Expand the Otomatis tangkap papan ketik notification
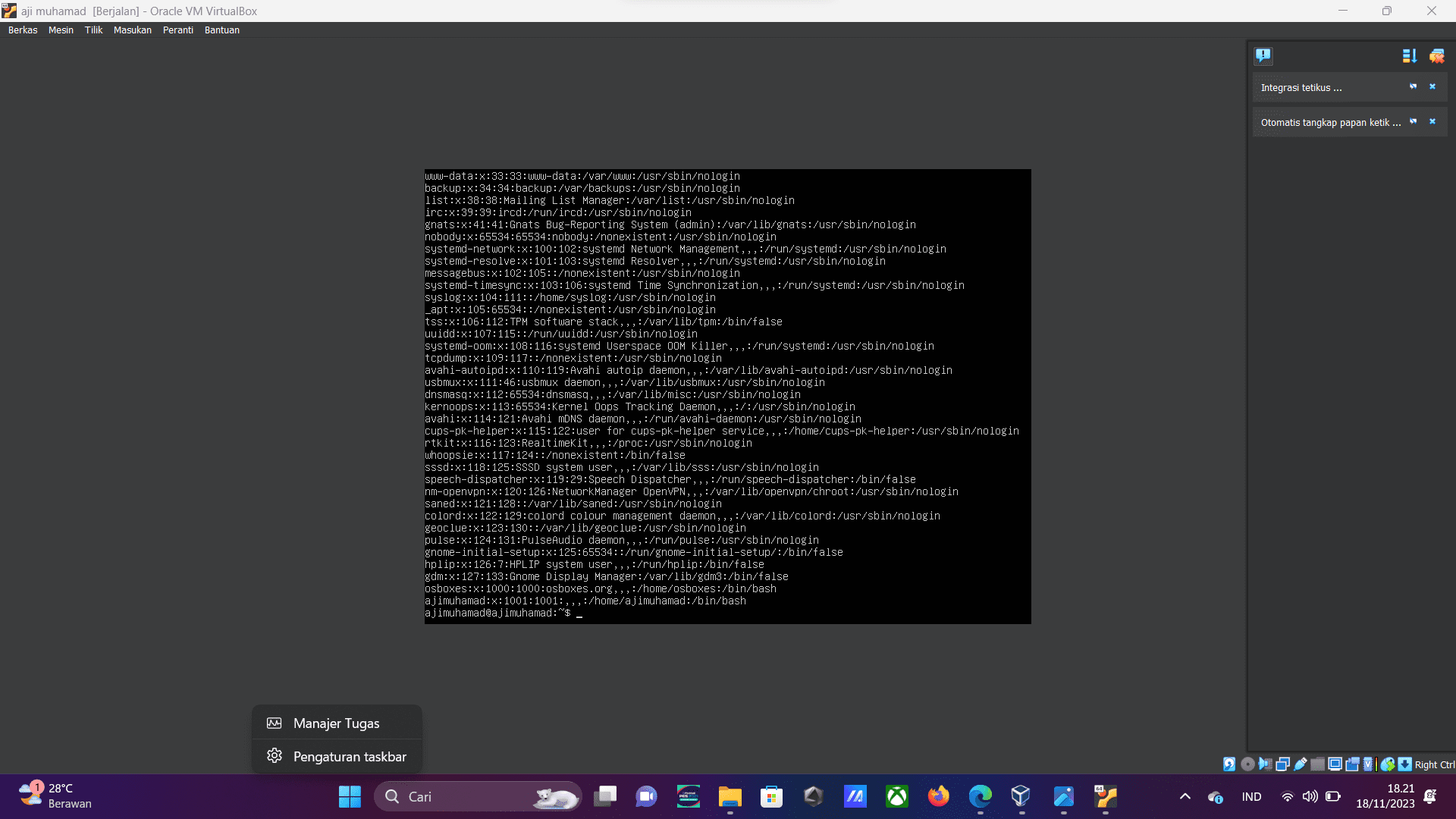 pos(1331,122)
